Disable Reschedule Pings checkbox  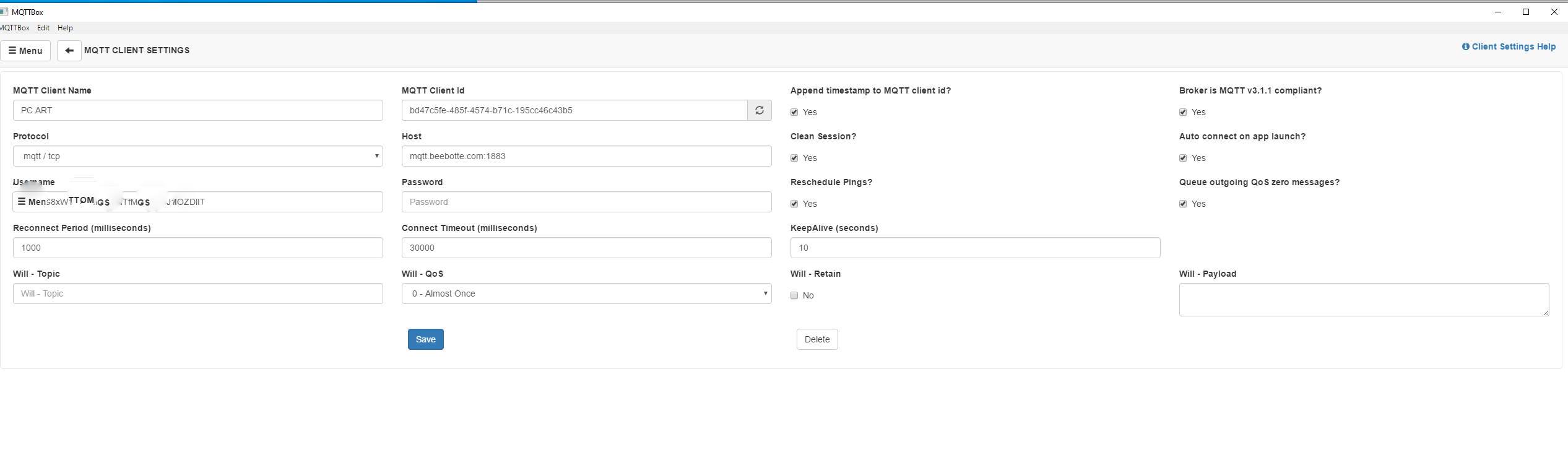coord(794,204)
